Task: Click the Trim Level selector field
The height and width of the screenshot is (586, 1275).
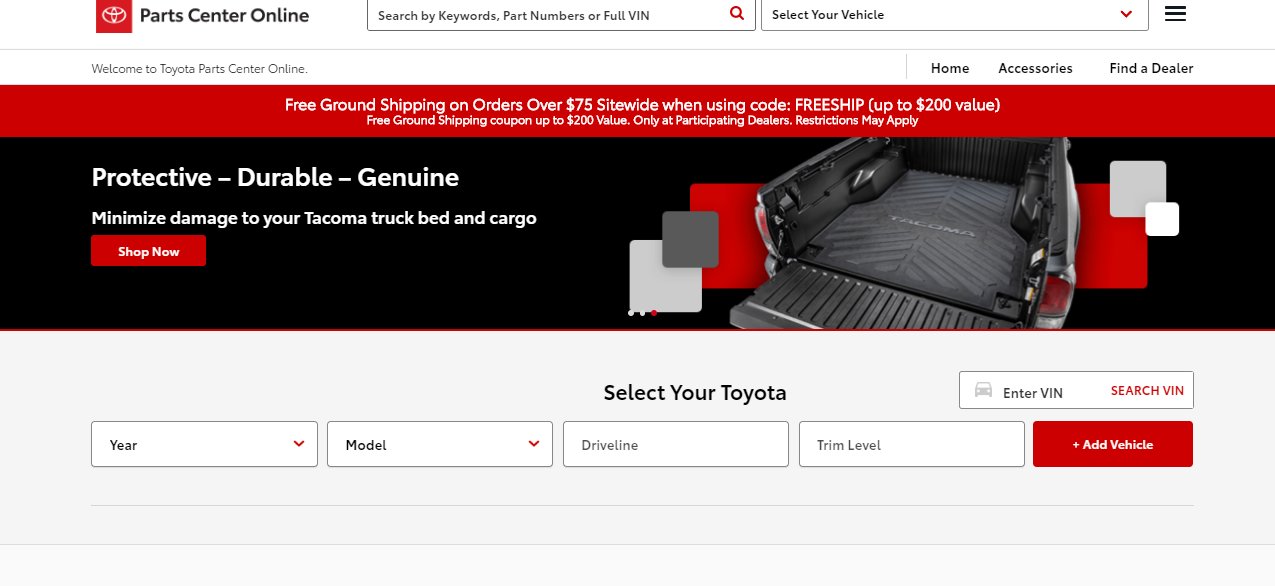Action: click(x=912, y=444)
